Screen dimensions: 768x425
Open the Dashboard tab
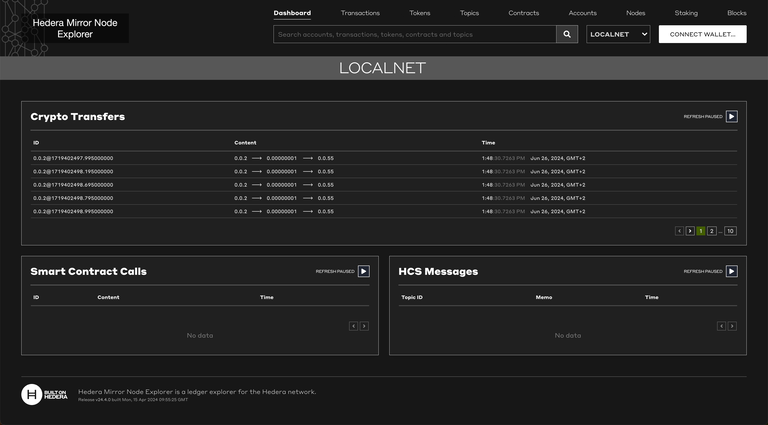(292, 13)
